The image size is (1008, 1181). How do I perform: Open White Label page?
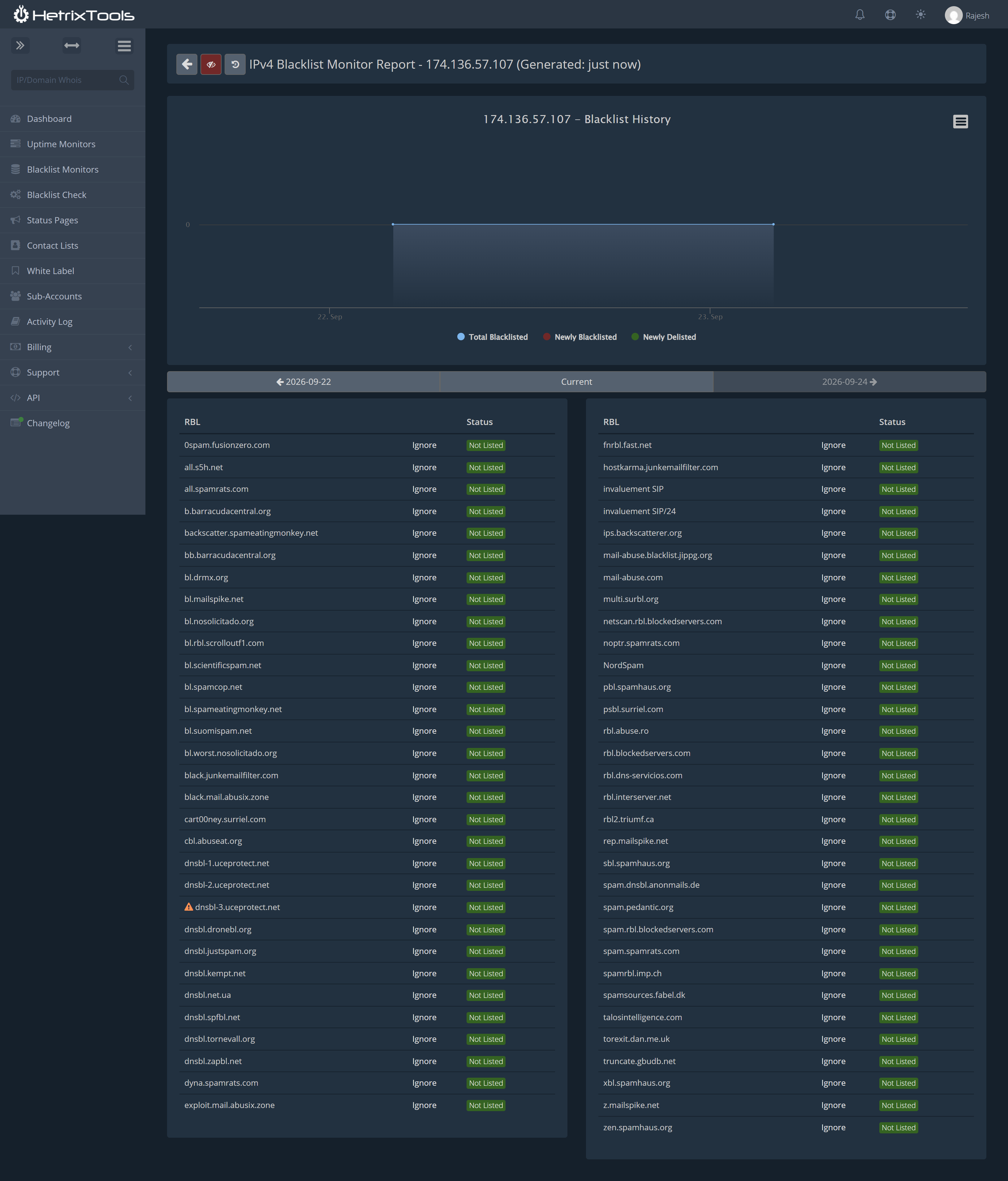[72, 271]
